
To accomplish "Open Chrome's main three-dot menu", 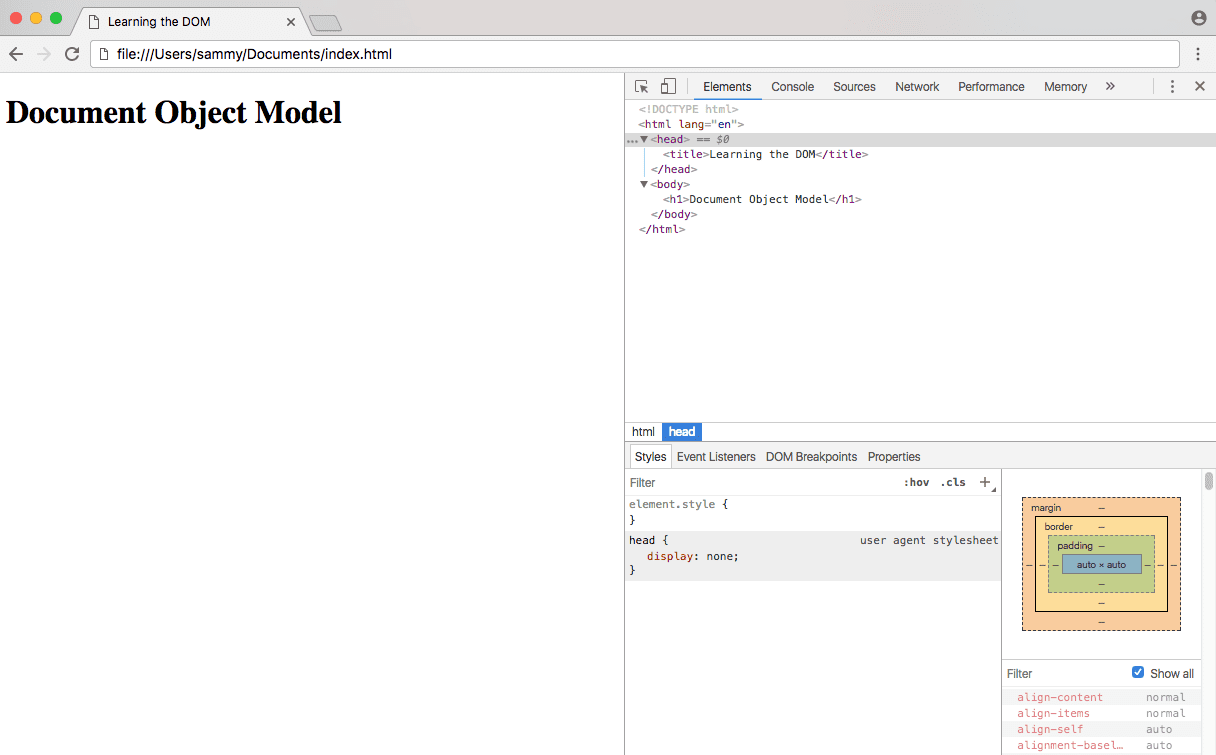I will tap(1197, 54).
